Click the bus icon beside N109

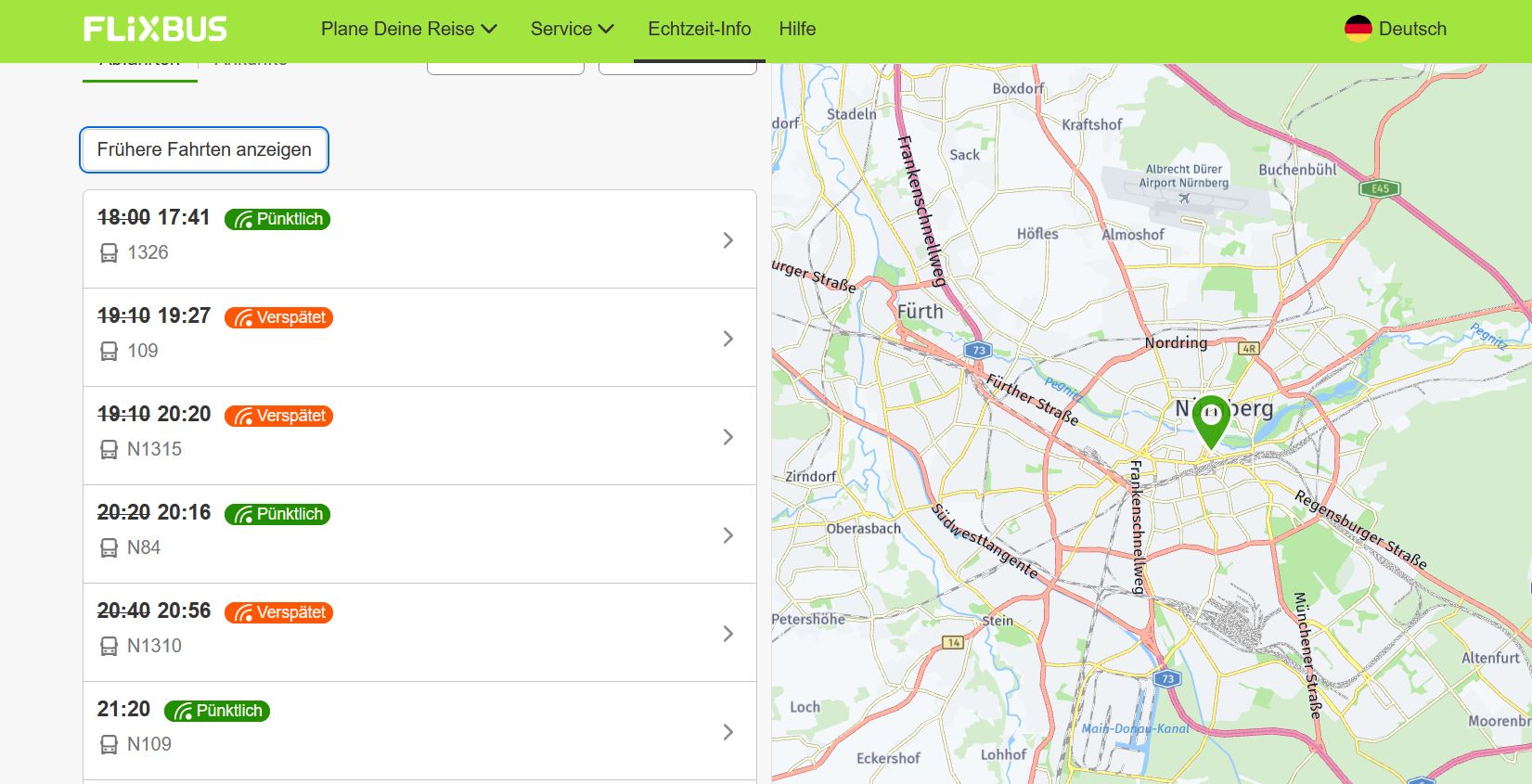tap(109, 744)
